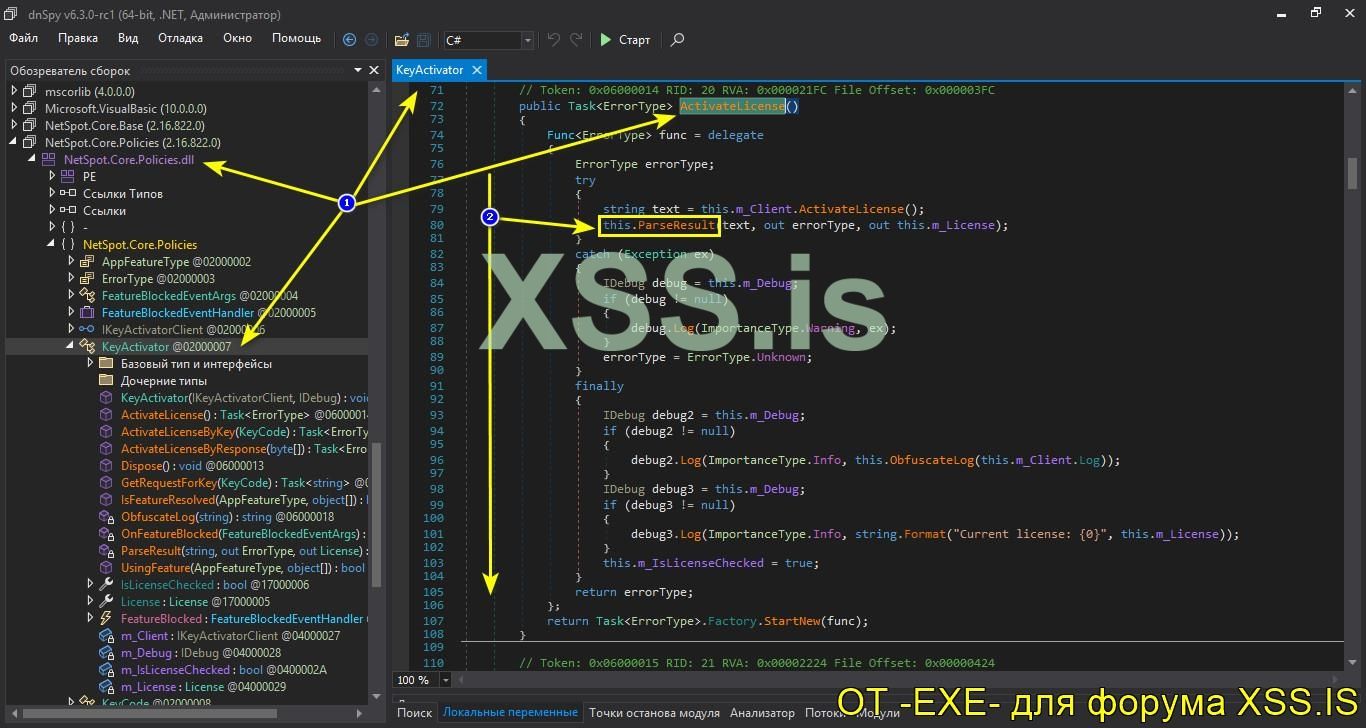The width and height of the screenshot is (1366, 728).
Task: Select FeatureBlockedEventArgs class
Action: point(200,295)
